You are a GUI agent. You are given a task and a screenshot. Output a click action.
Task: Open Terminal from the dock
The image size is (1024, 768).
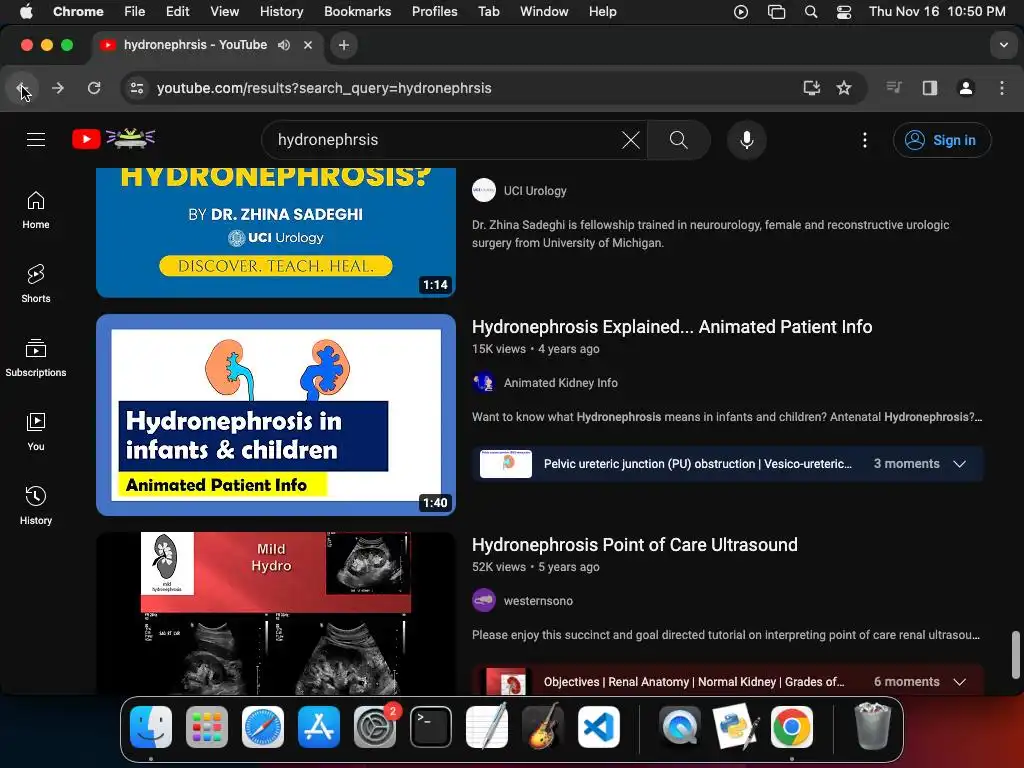coord(430,727)
